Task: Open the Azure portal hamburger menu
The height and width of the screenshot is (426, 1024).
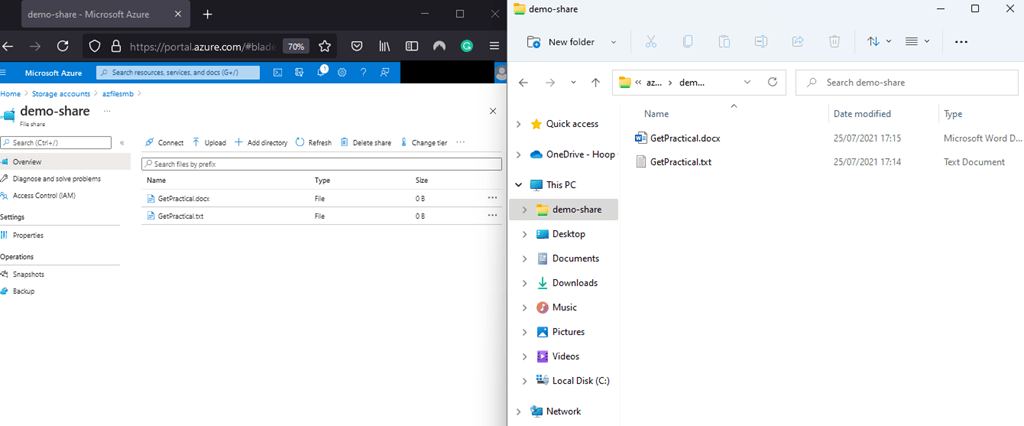Action: (3, 73)
